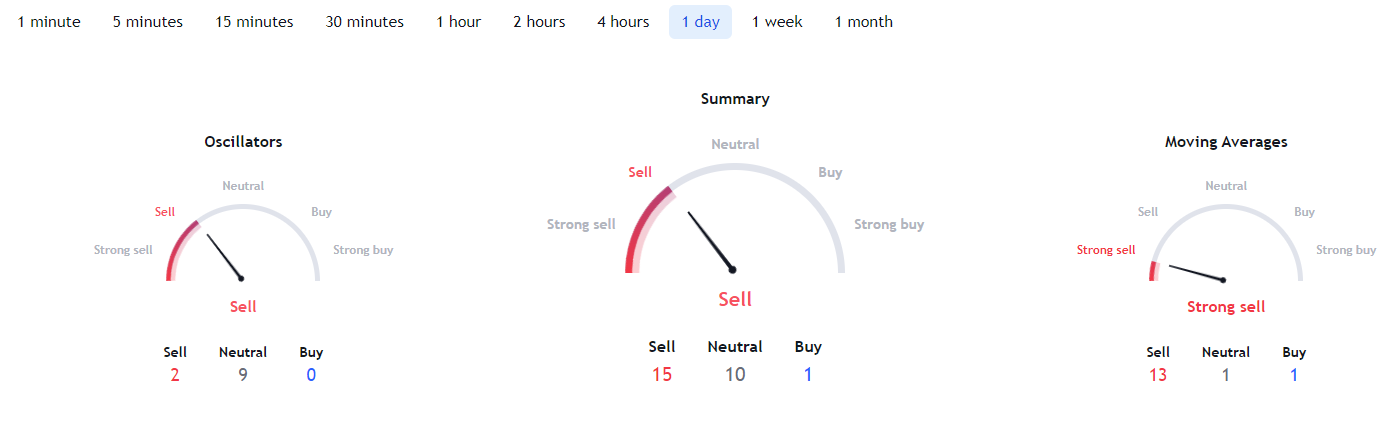This screenshot has height=422, width=1392.
Task: Select the 2 hours interval tab
Action: [x=539, y=22]
